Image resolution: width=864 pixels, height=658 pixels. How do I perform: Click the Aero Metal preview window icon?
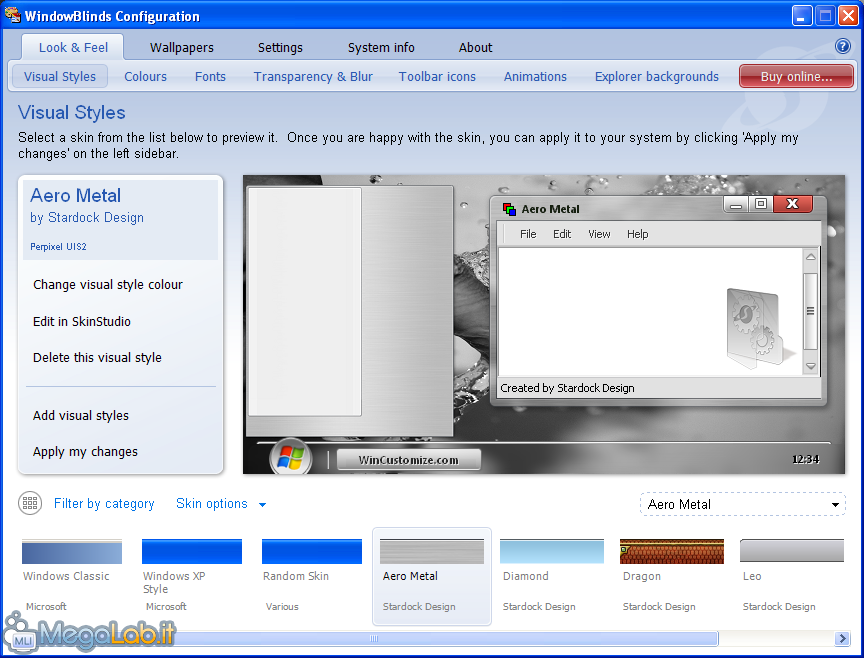pyautogui.click(x=509, y=209)
